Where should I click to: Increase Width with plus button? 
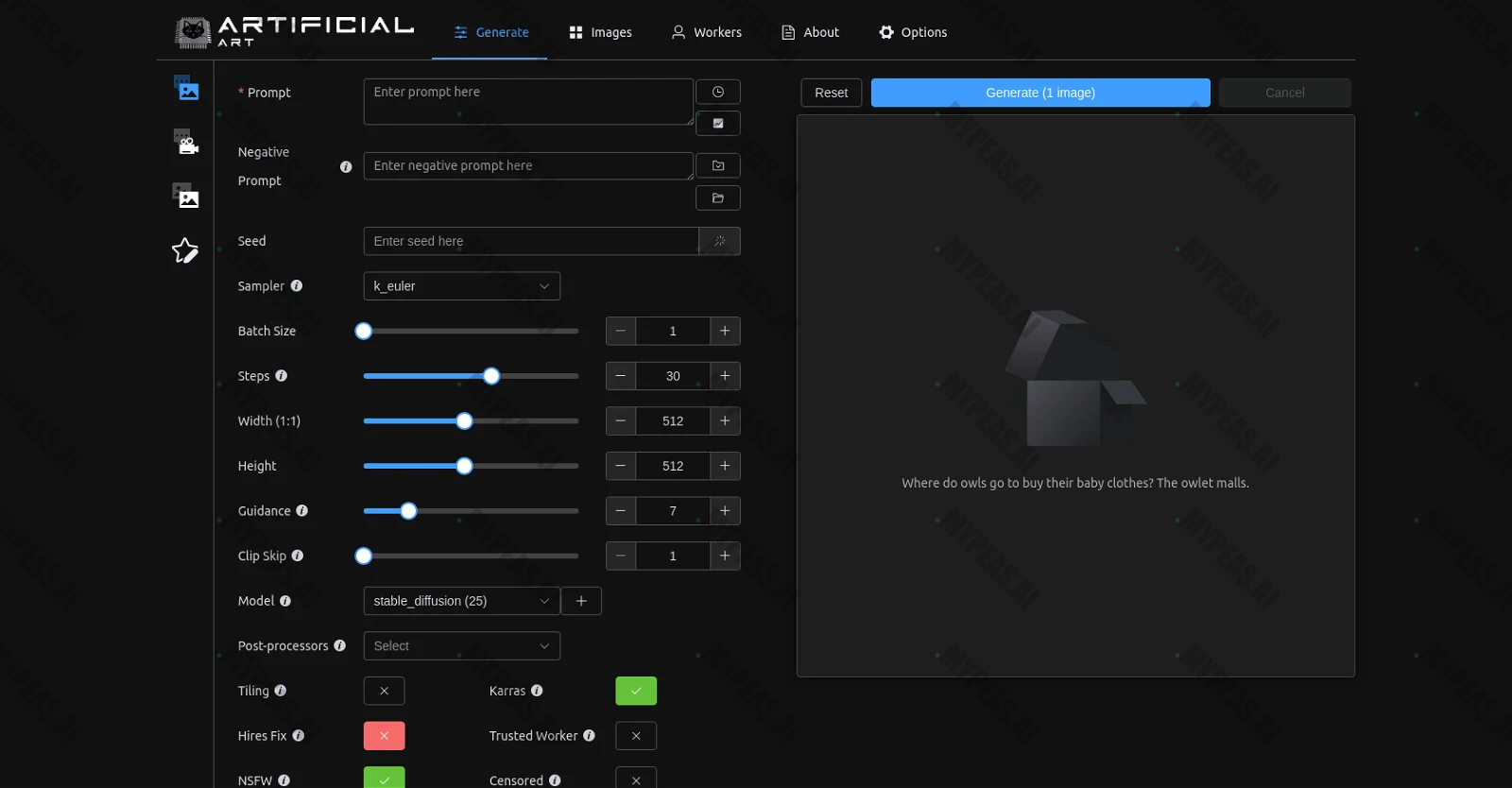725,421
